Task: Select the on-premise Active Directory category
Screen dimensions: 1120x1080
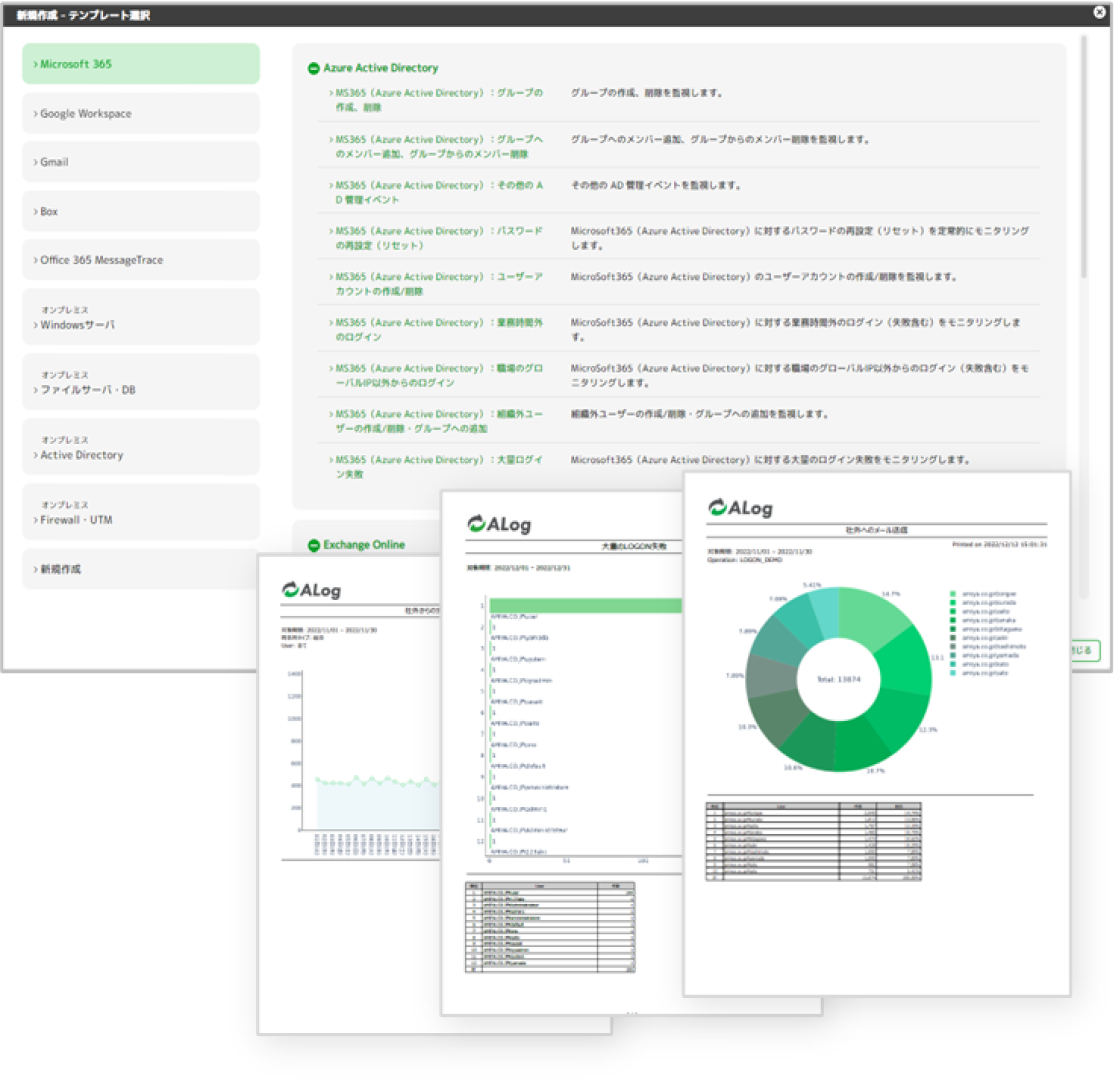Action: click(x=141, y=448)
